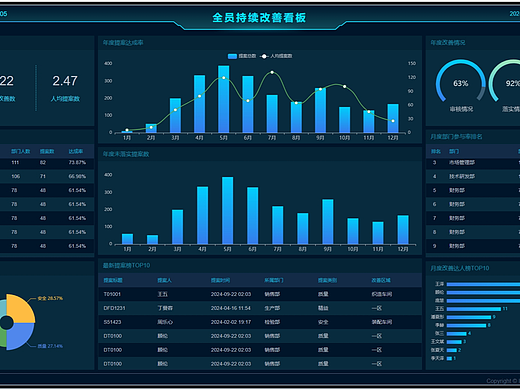Click the 装配车间 area cell
This screenshot has height=390, width=520.
tap(382, 322)
